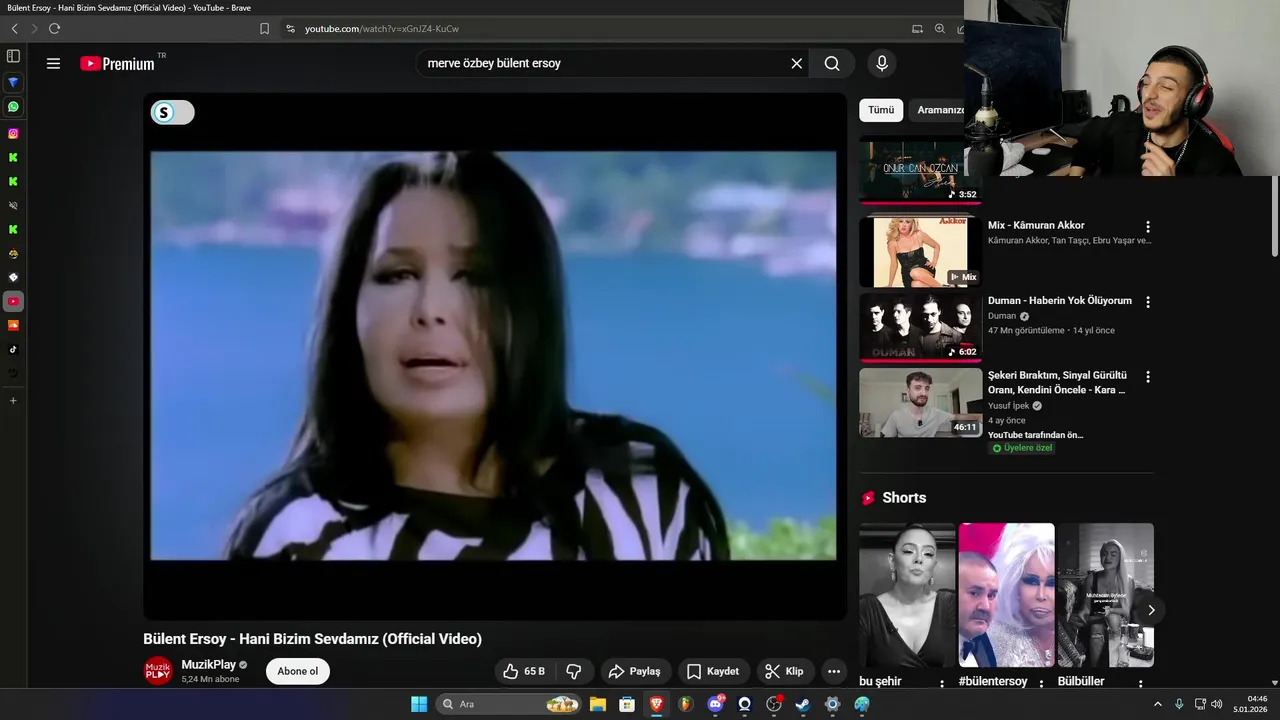Open options for bu şehir Short
Image resolution: width=1280 pixels, height=720 pixels.
(941, 684)
